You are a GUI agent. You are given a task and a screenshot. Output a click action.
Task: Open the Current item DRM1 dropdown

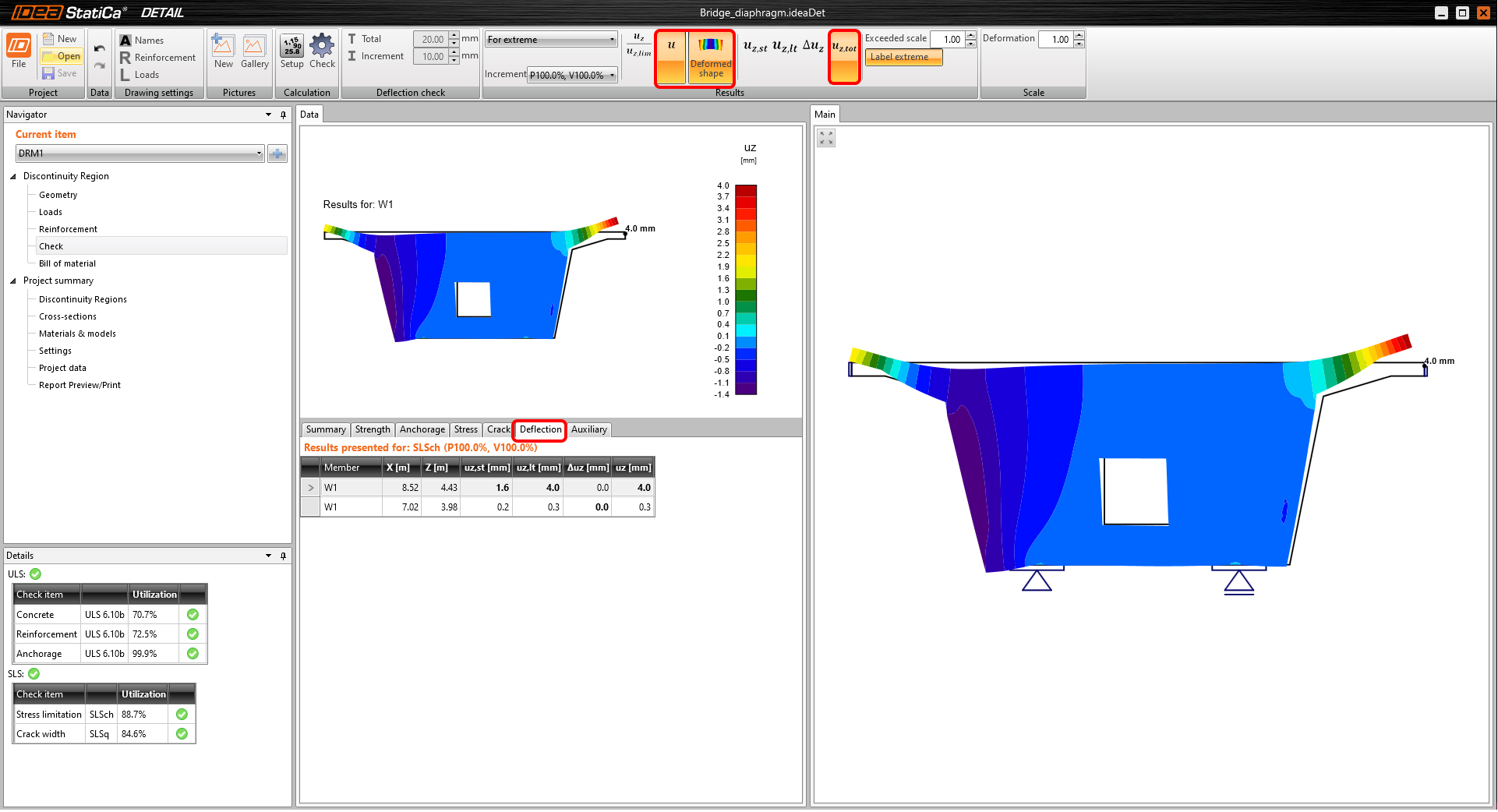(260, 153)
